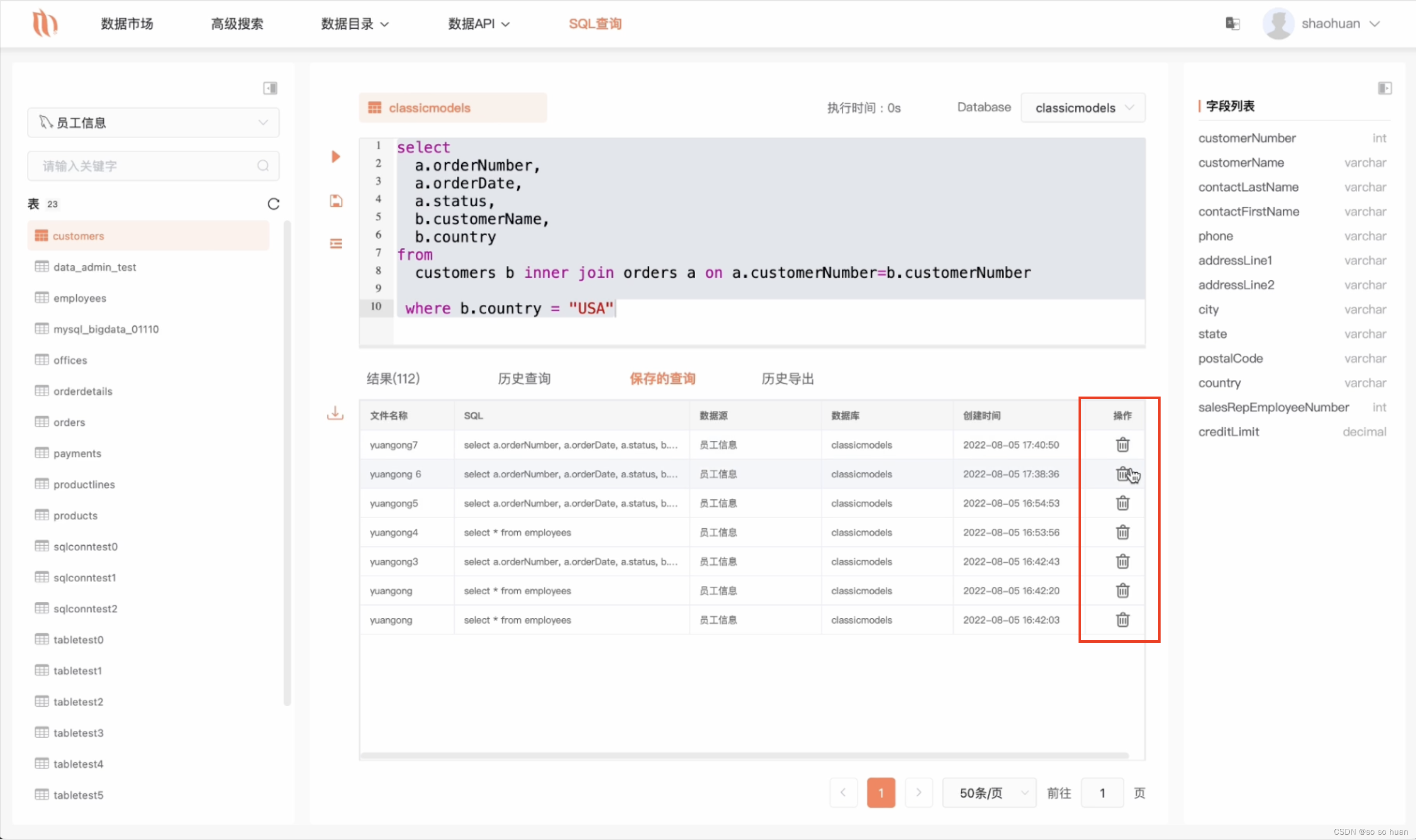Click the 请输入关键字 search input field
This screenshot has width=1416, height=840.
141,165
